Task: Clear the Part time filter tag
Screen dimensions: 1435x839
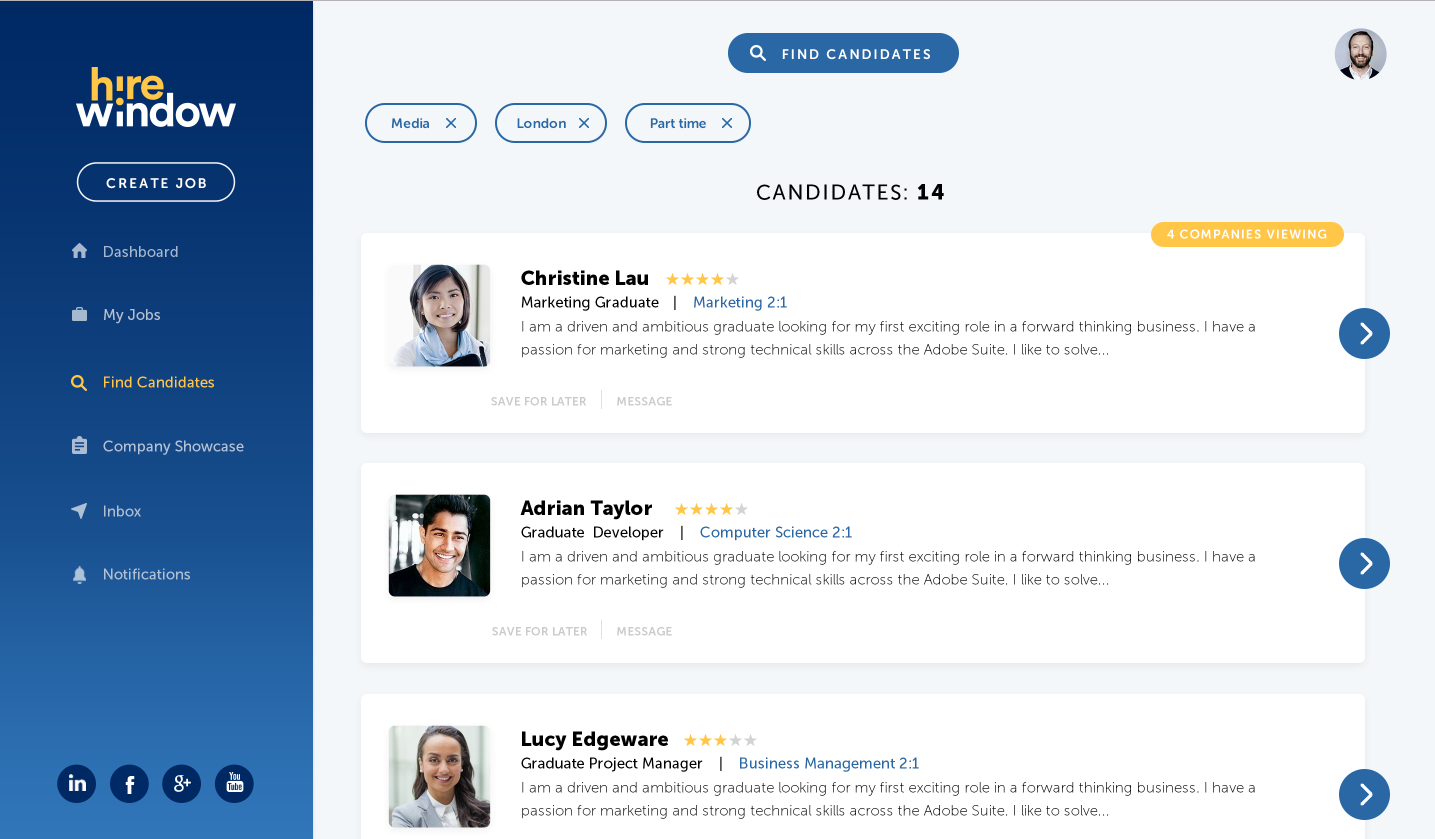Action: coord(727,123)
